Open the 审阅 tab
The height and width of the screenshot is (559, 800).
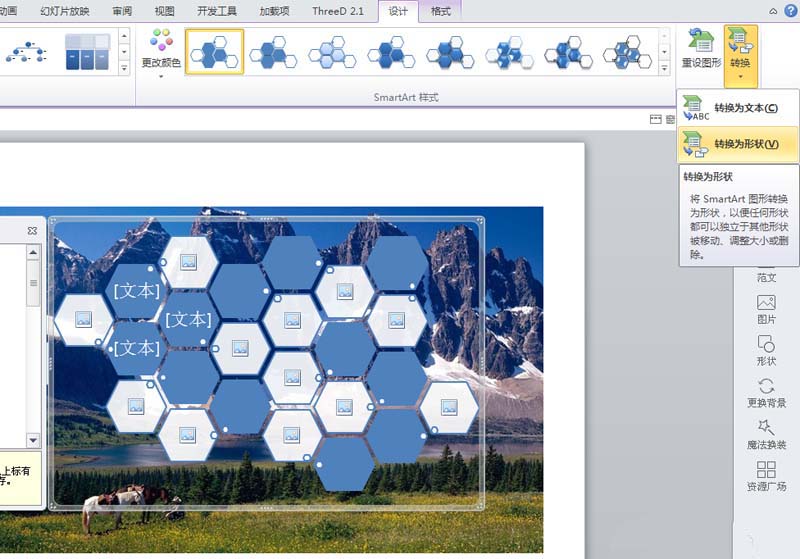click(x=122, y=11)
